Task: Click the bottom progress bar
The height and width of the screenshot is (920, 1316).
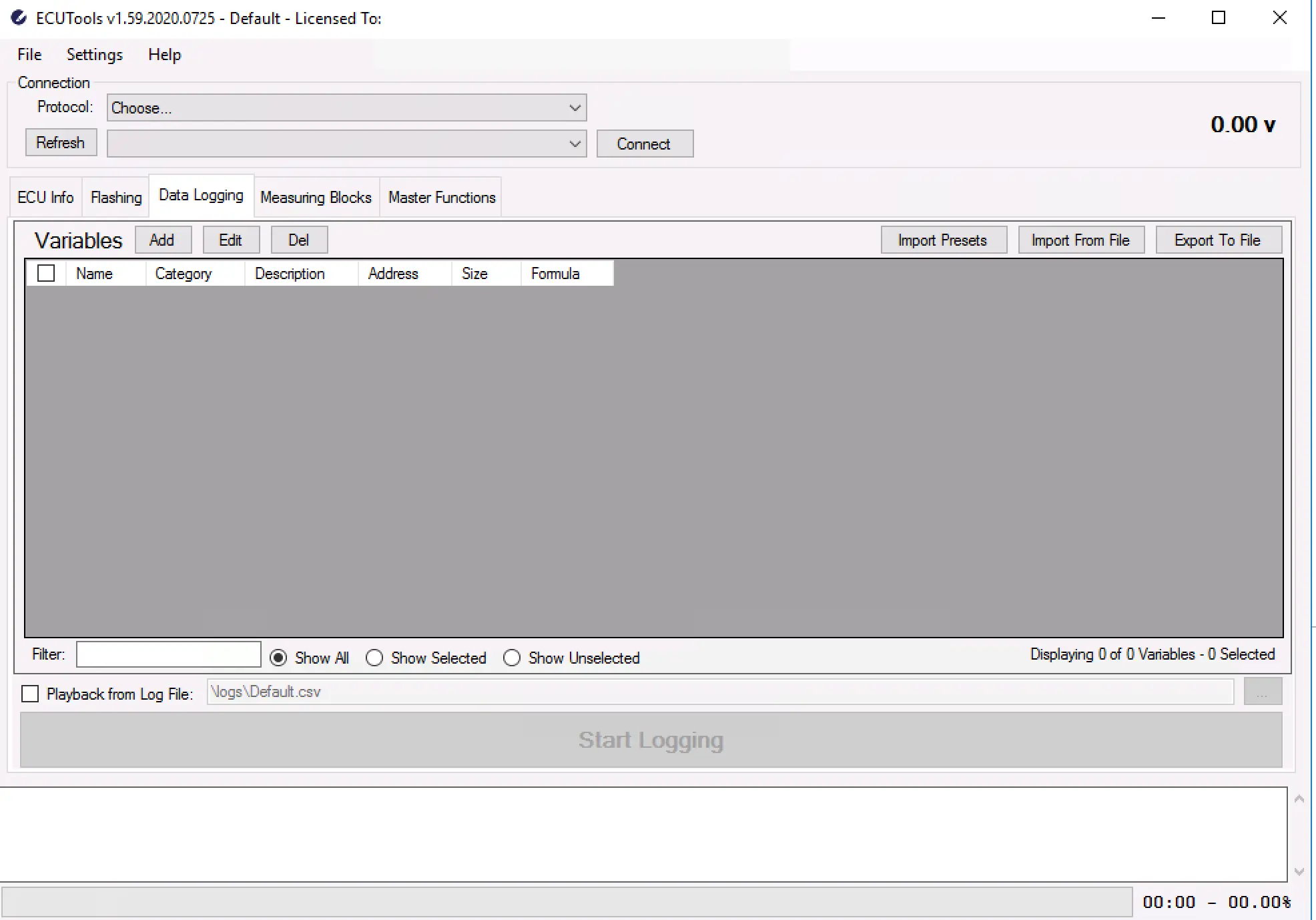Action: (x=567, y=901)
